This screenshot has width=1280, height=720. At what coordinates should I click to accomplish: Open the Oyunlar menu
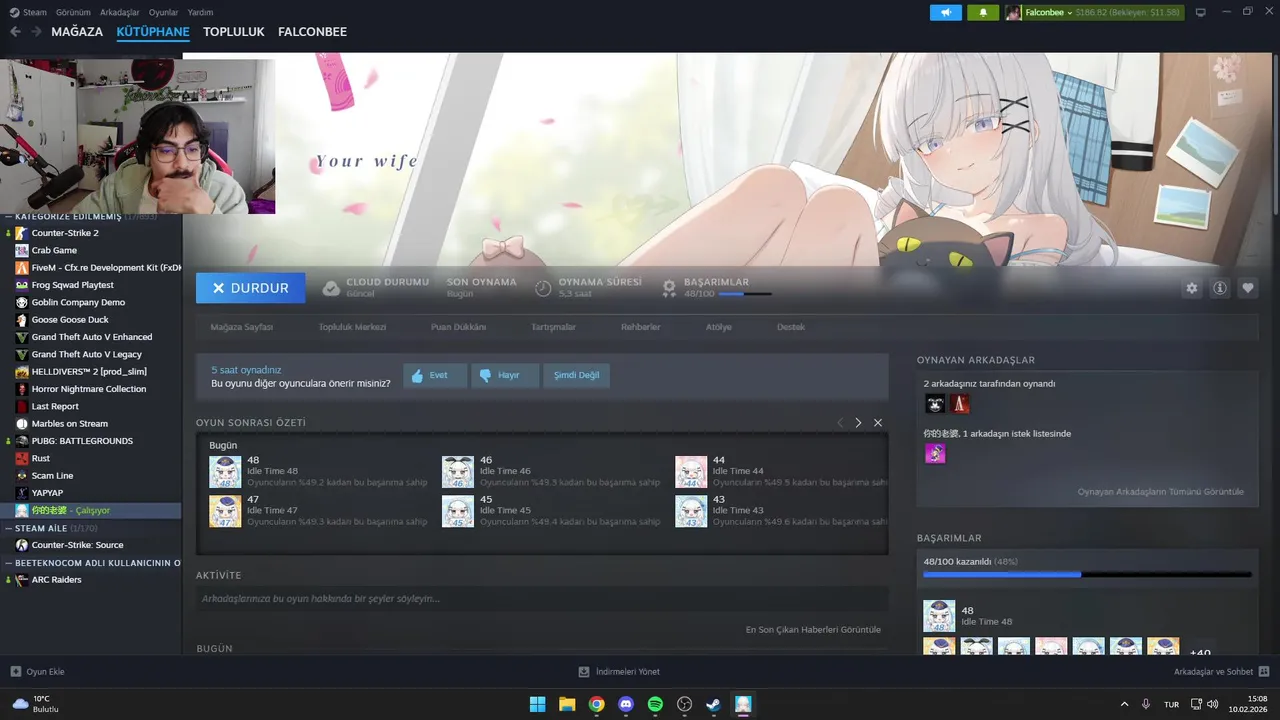[163, 12]
